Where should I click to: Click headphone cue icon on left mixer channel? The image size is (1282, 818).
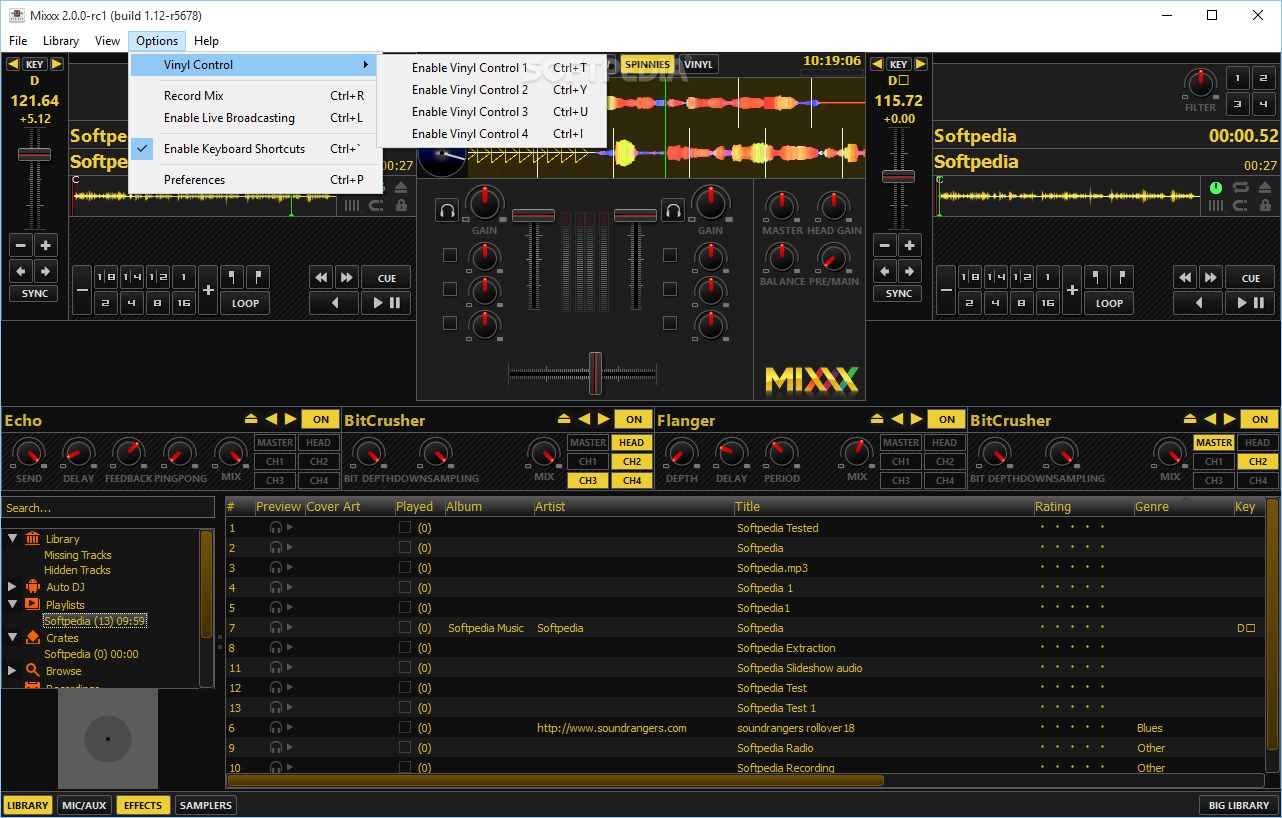click(447, 210)
